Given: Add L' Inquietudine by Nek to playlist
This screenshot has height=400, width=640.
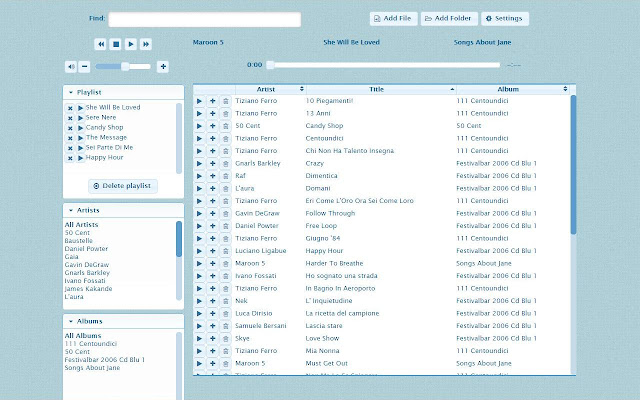Looking at the screenshot, I should pos(212,301).
